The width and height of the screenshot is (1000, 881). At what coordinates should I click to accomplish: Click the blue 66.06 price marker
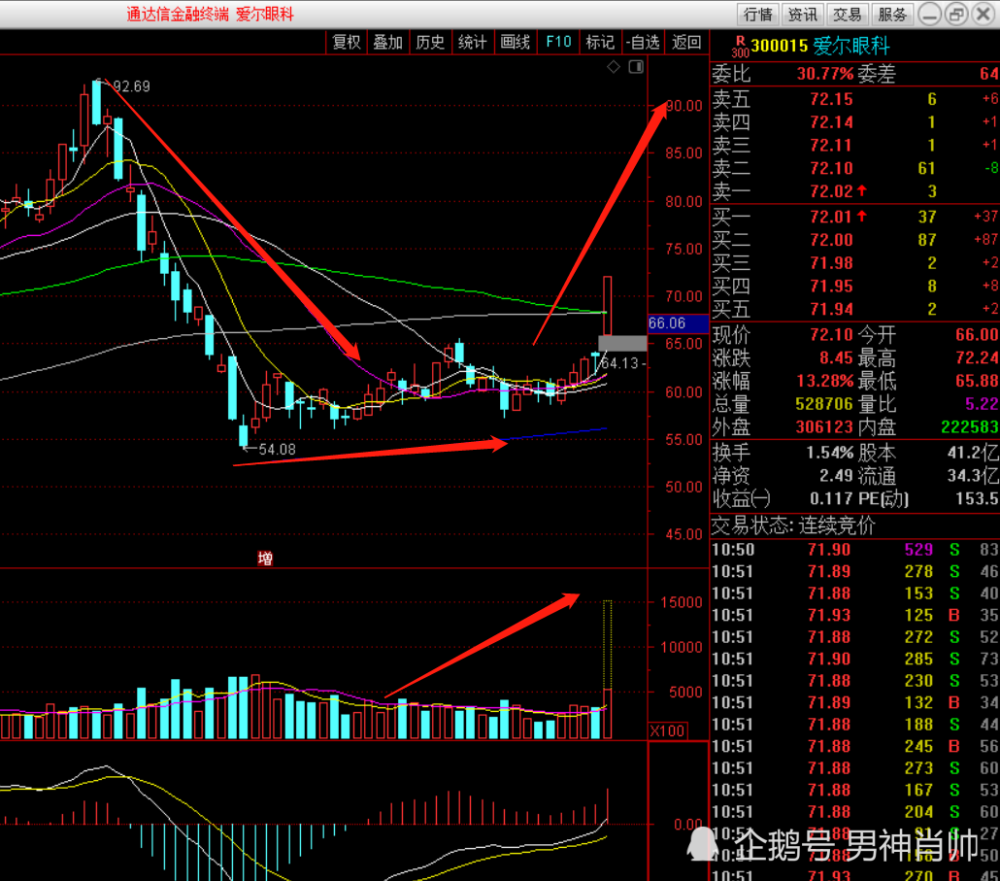pyautogui.click(x=678, y=323)
